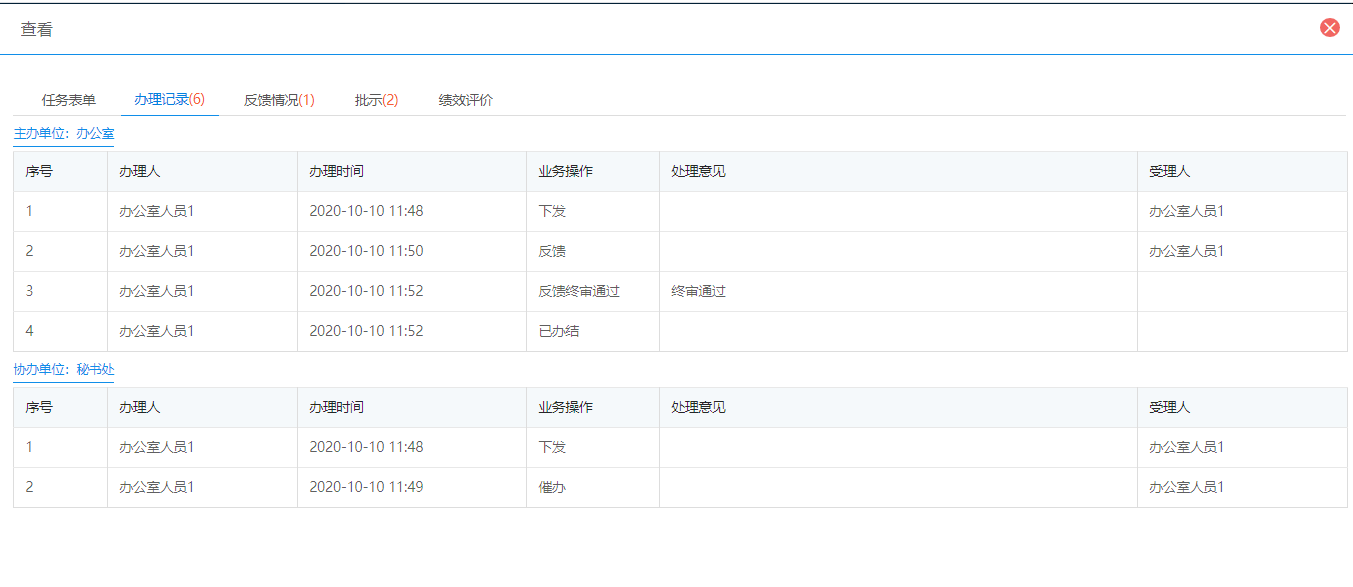
Task: Click the 查看 dialog title
Action: pyautogui.click(x=37, y=29)
